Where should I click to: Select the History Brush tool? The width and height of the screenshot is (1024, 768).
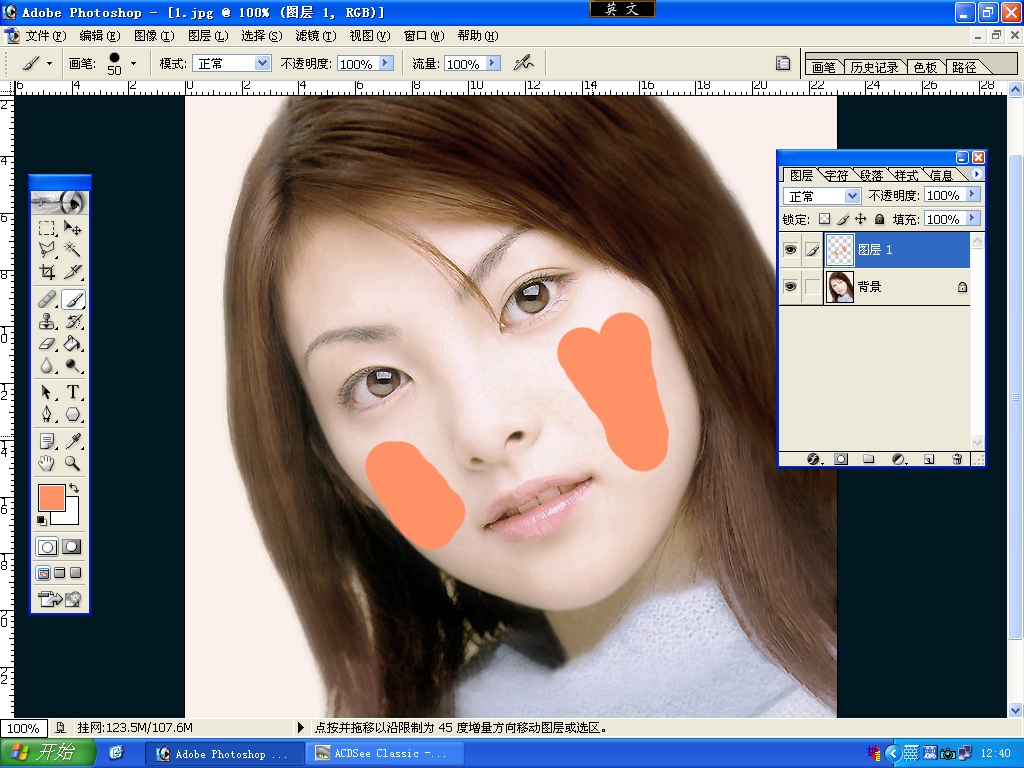pyautogui.click(x=72, y=321)
